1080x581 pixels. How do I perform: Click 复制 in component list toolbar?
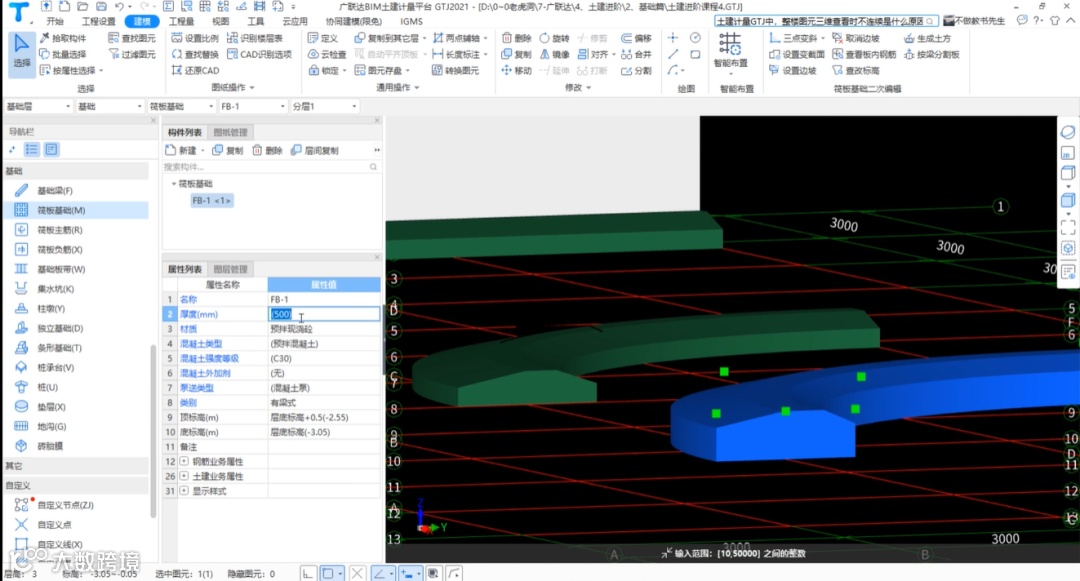[228, 150]
